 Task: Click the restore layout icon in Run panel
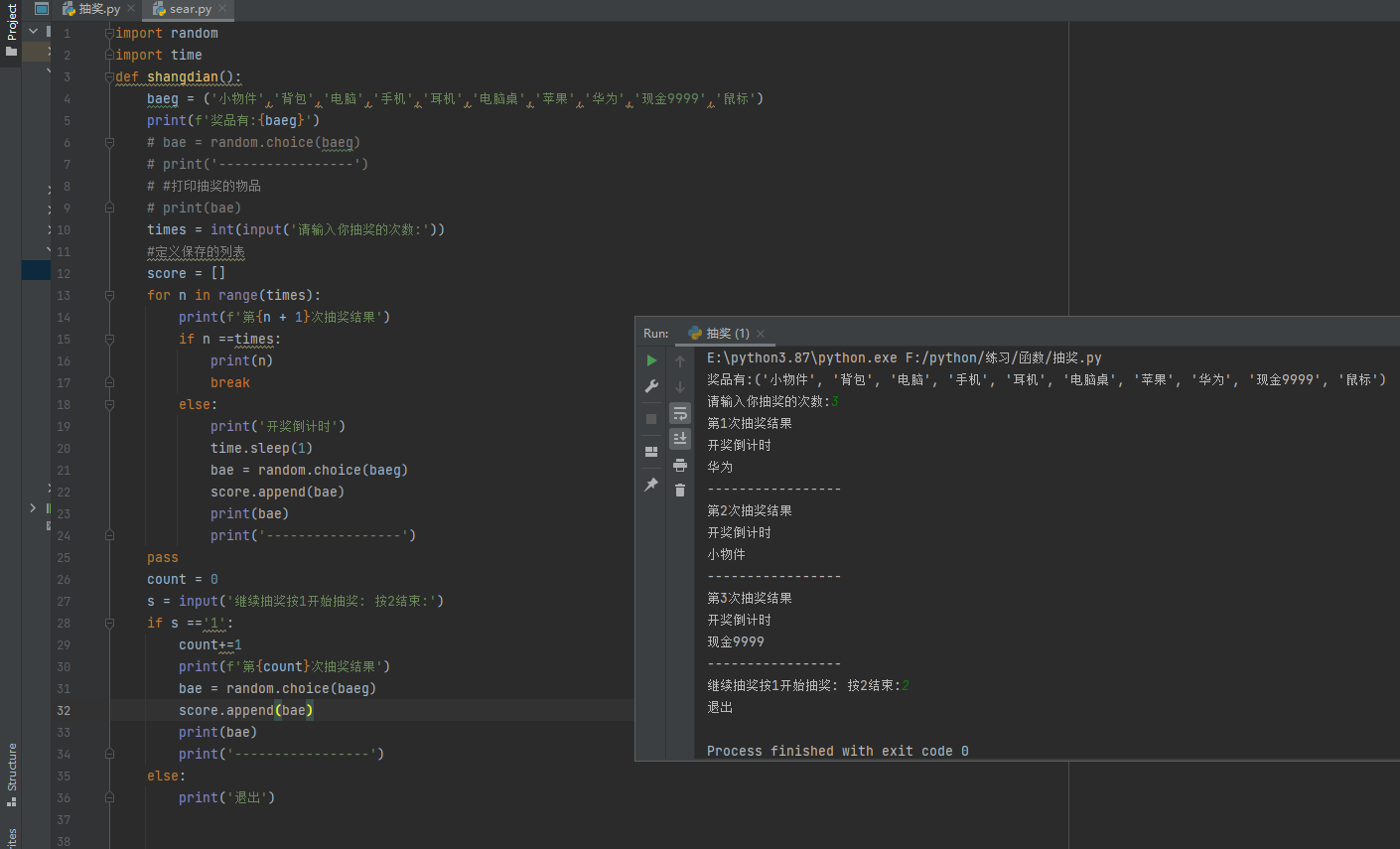coord(651,452)
